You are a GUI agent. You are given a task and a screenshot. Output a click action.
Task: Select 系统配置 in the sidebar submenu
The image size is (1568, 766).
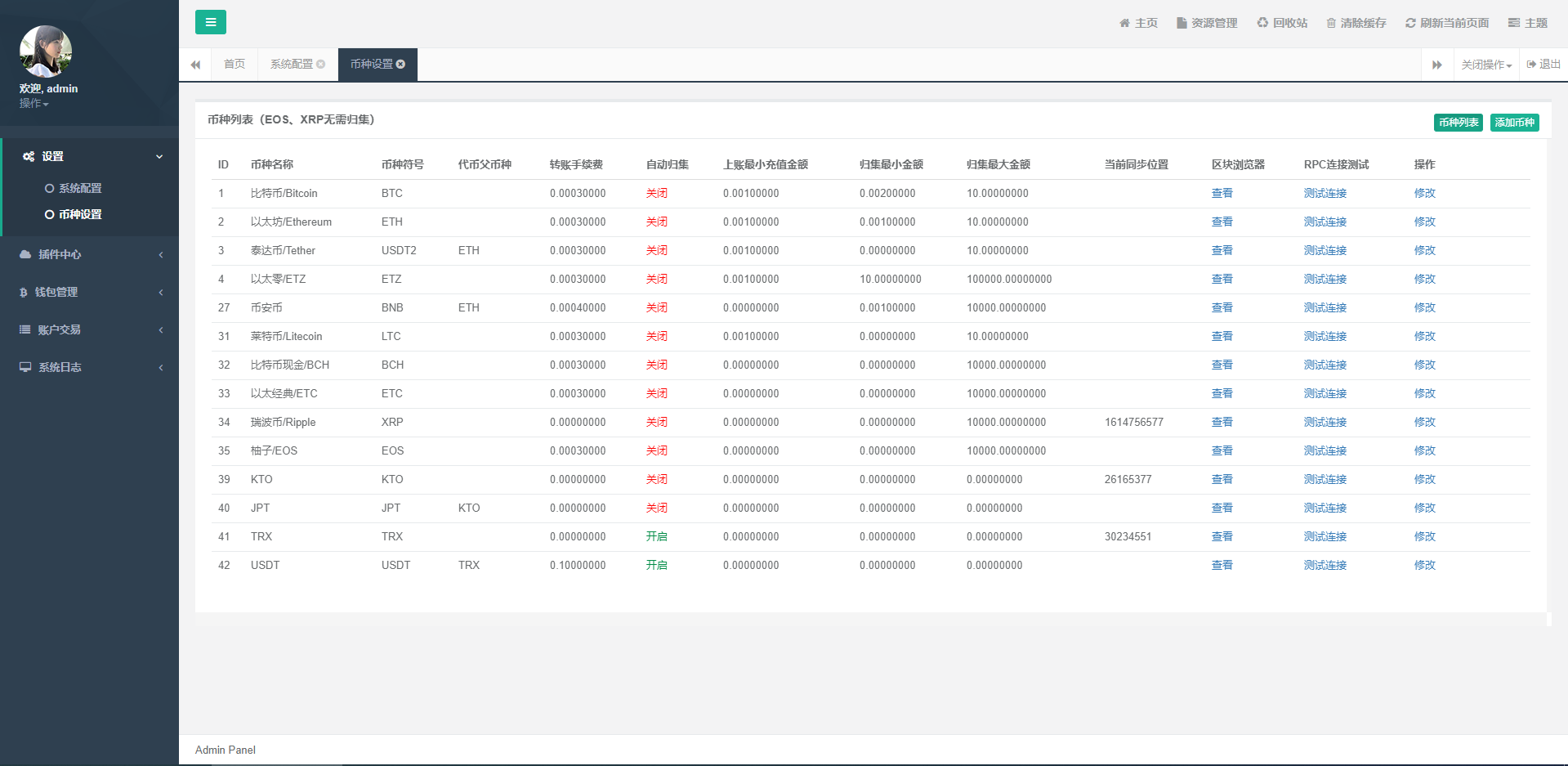pyautogui.click(x=80, y=188)
